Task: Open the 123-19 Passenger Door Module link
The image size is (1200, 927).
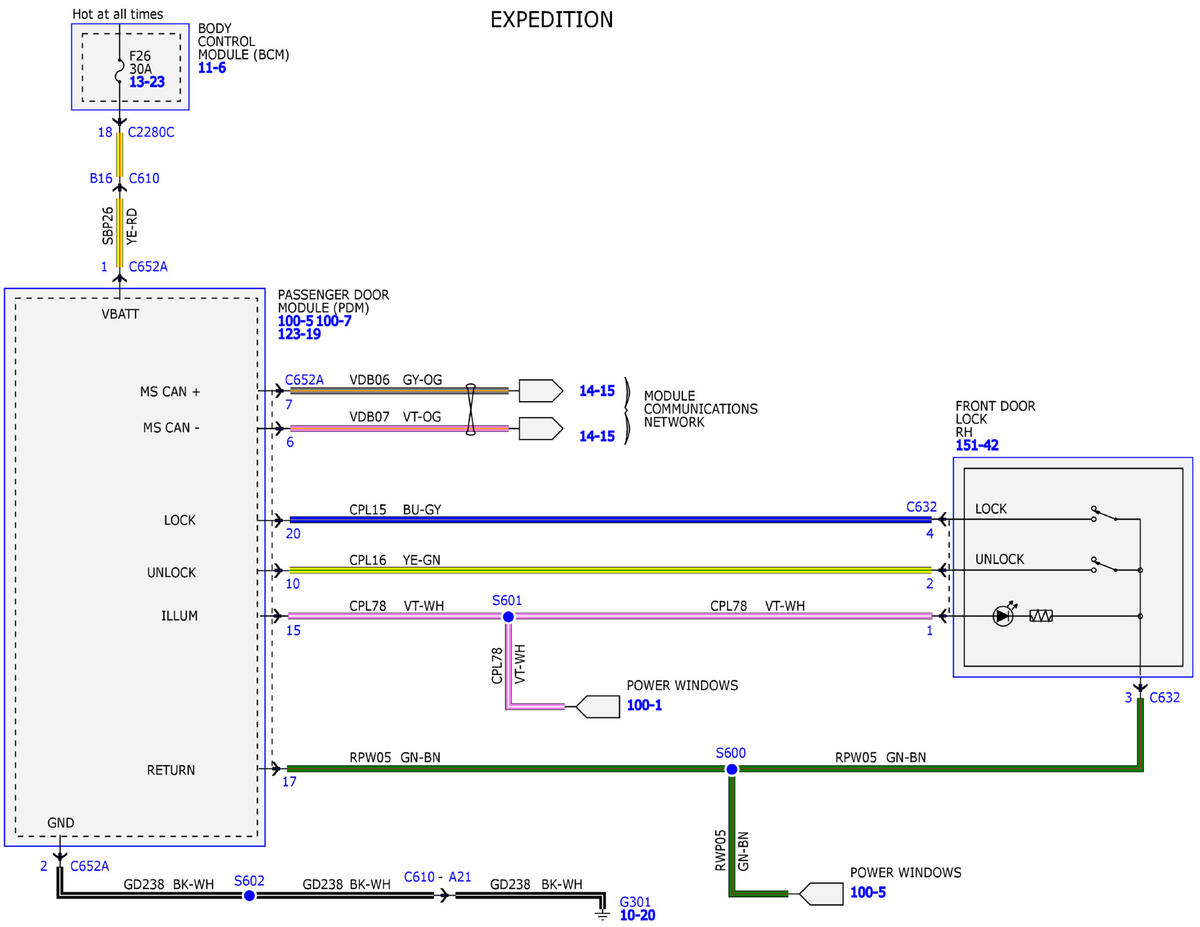Action: pos(299,334)
